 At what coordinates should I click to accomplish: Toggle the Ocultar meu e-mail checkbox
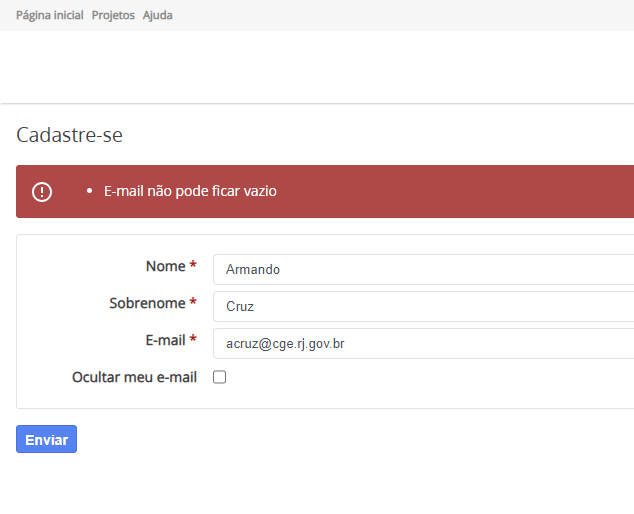pyautogui.click(x=220, y=377)
